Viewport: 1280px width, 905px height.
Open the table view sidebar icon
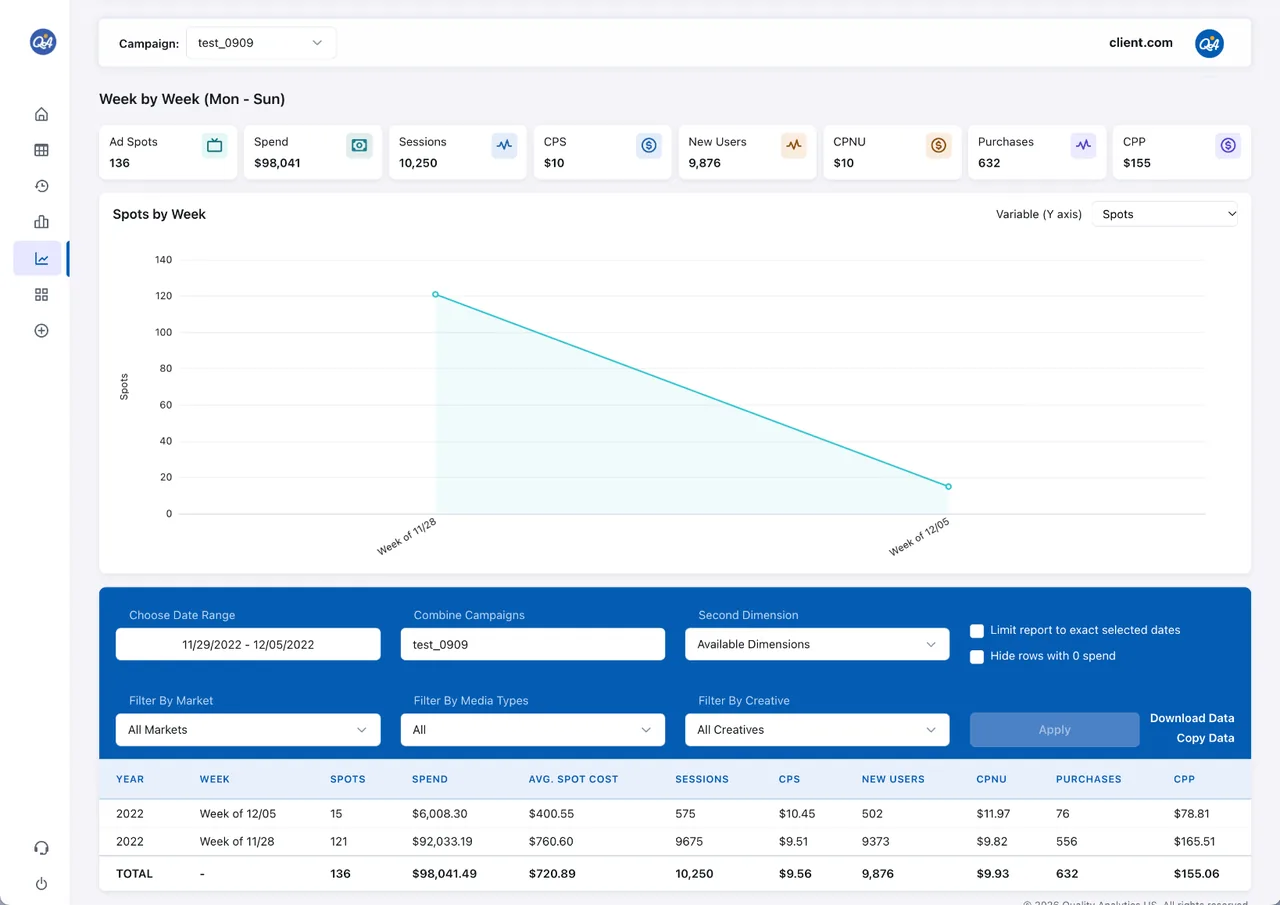coord(41,150)
